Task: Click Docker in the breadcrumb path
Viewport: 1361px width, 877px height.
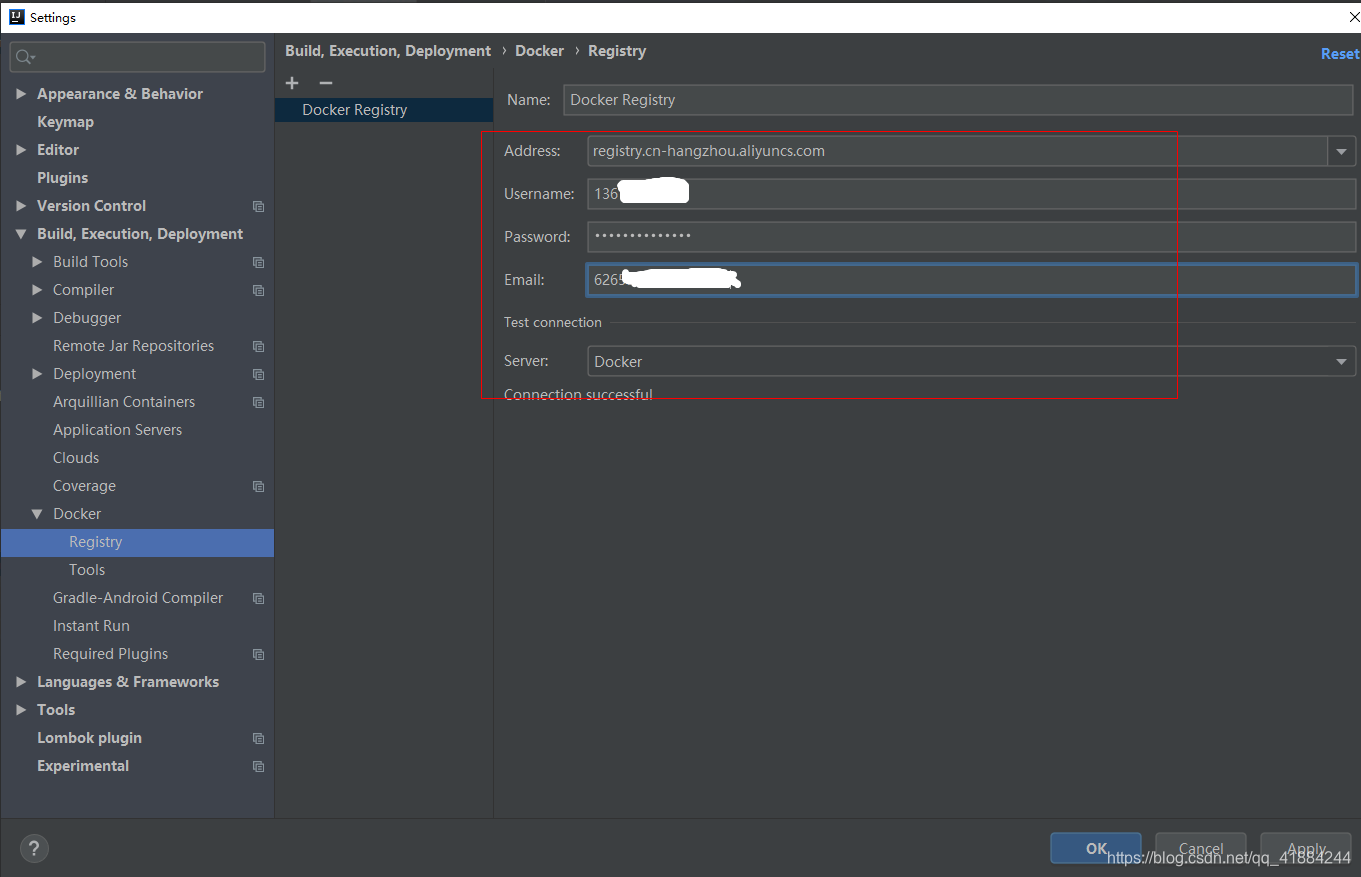Action: (x=540, y=51)
